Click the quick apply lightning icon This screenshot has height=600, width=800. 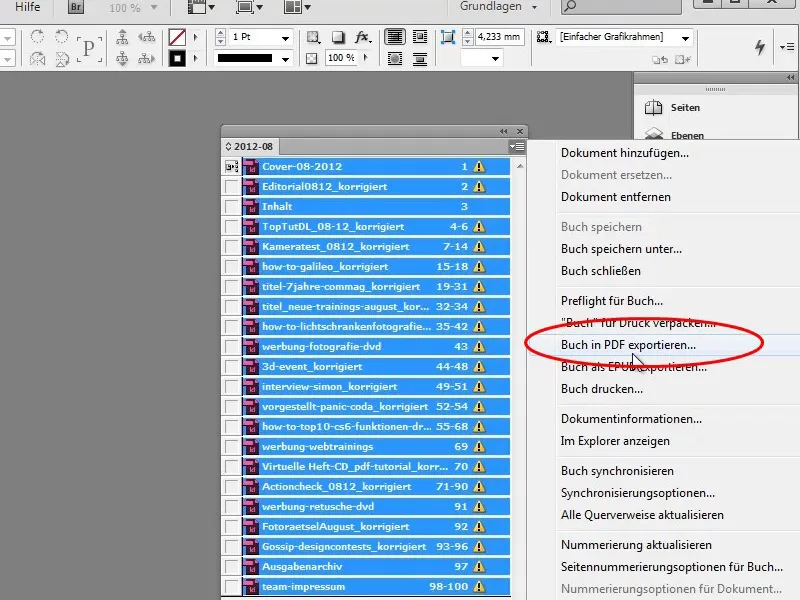coord(760,47)
